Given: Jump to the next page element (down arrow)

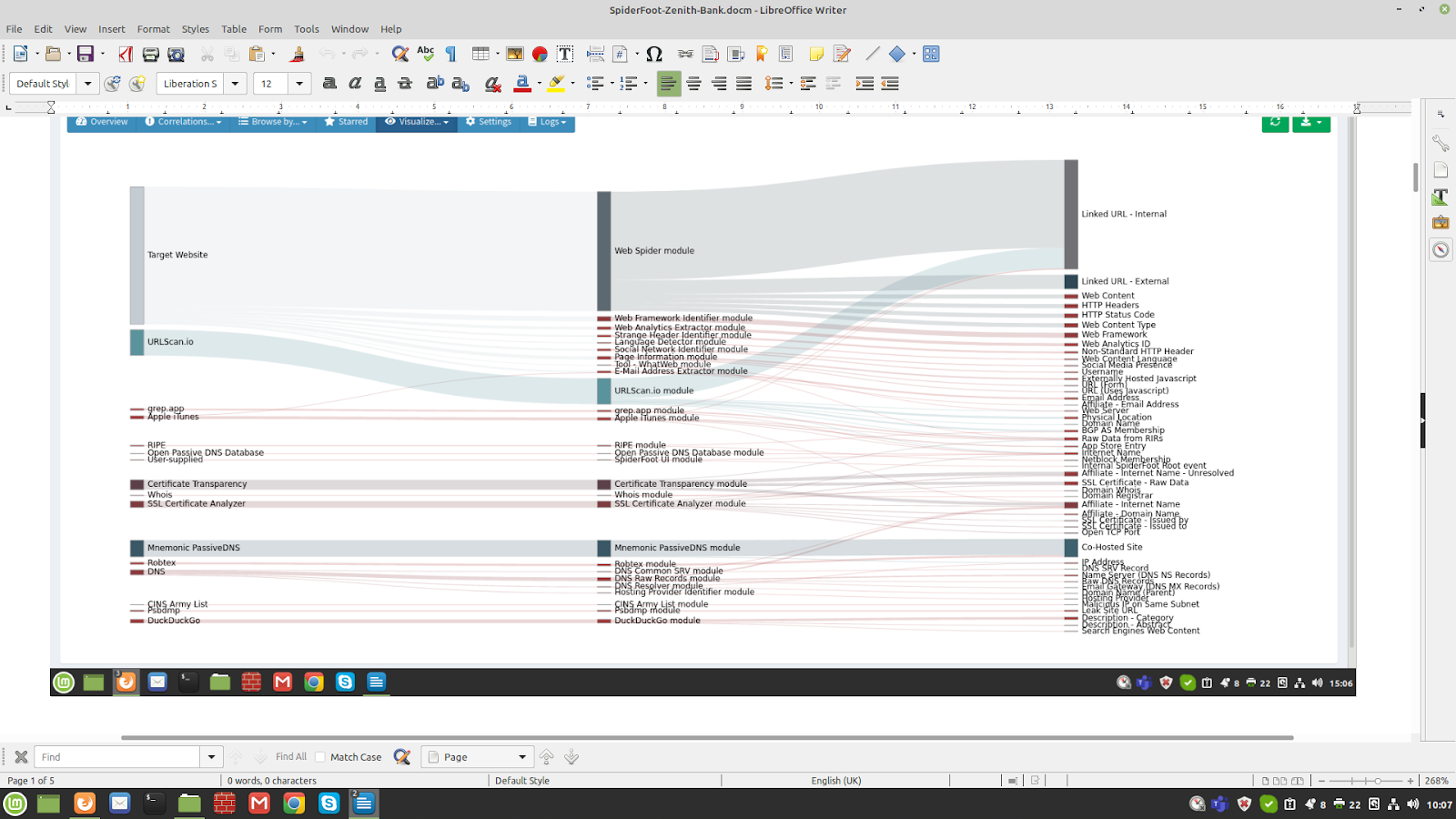Looking at the screenshot, I should click(x=571, y=757).
